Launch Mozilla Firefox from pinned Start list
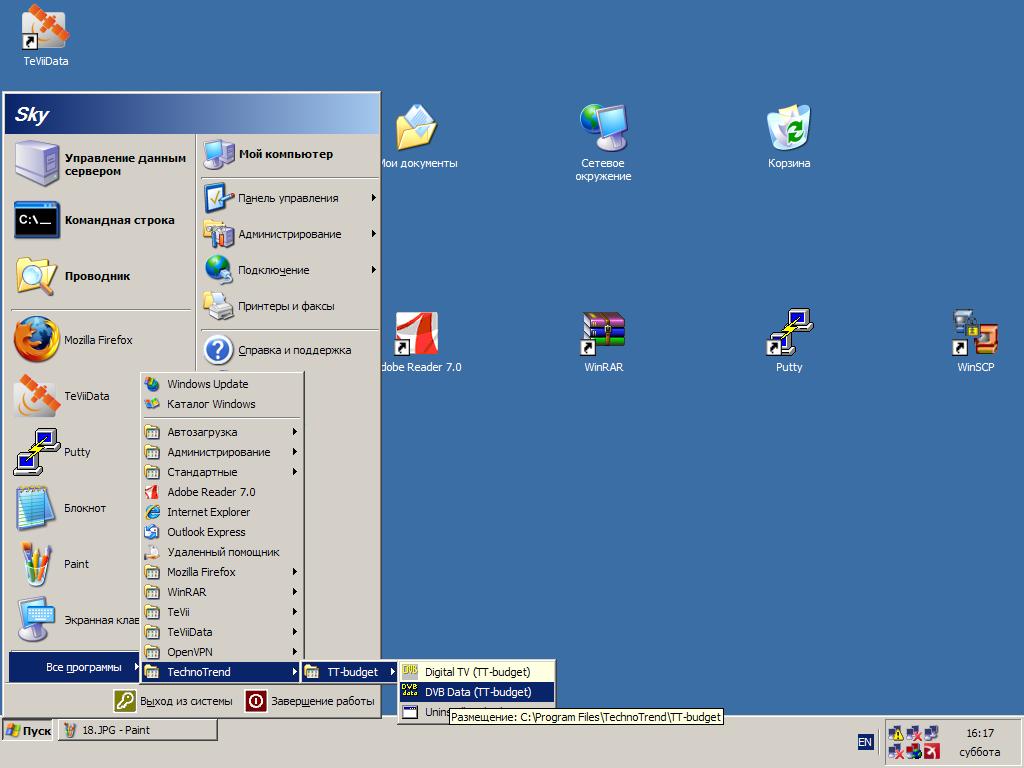Screen dimensions: 1024x768 [x=101, y=340]
